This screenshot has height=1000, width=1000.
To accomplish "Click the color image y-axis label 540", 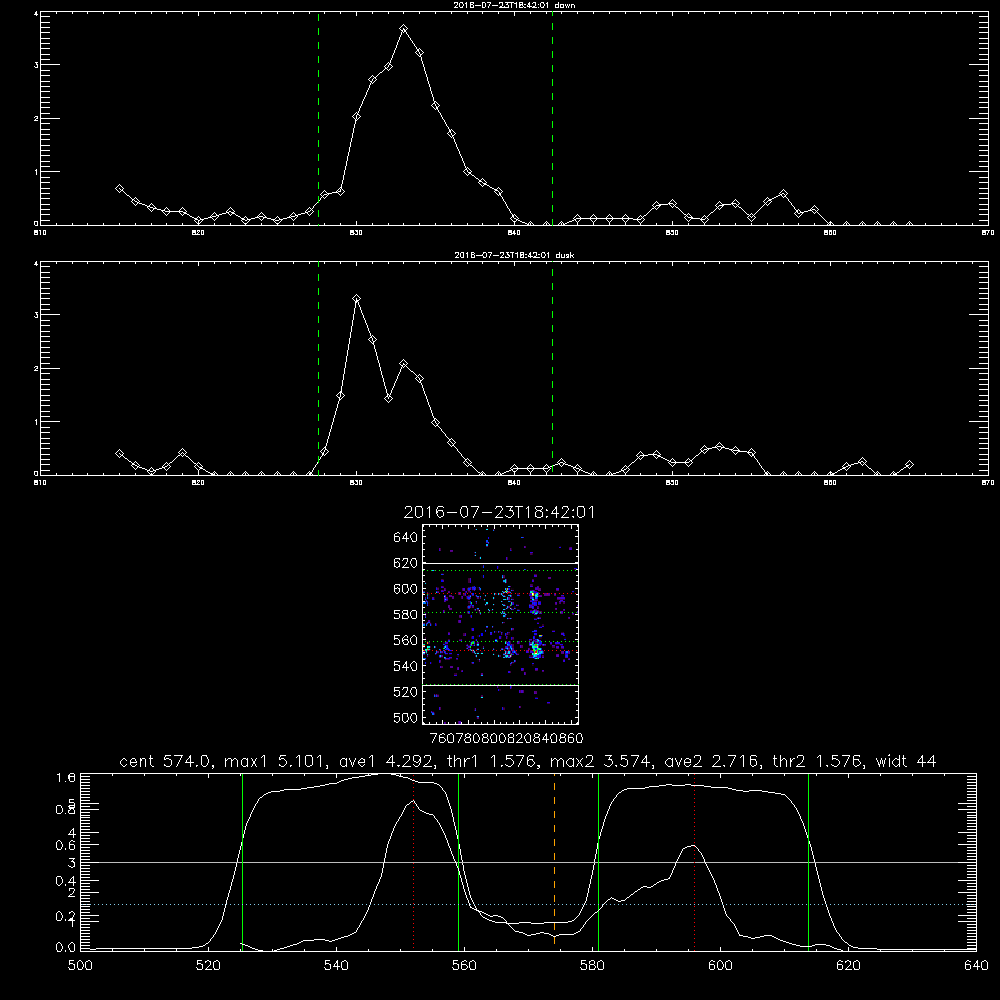I will click(x=406, y=666).
